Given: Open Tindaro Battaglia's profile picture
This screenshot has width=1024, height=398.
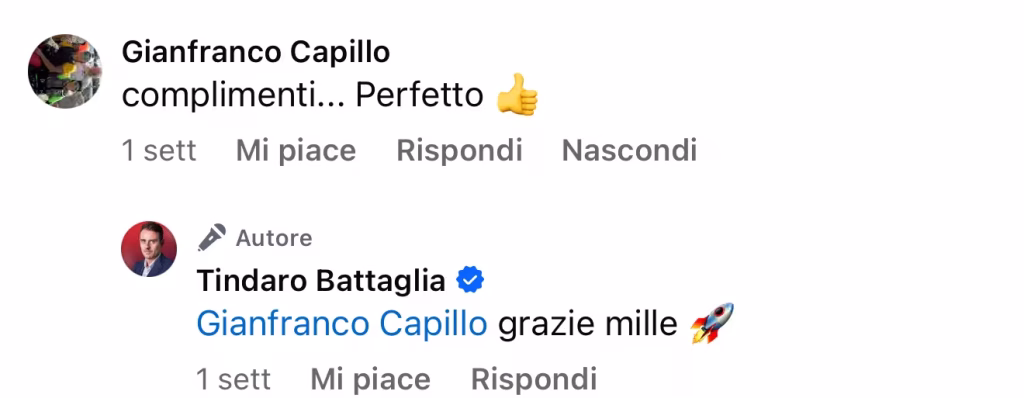Looking at the screenshot, I should point(149,249).
